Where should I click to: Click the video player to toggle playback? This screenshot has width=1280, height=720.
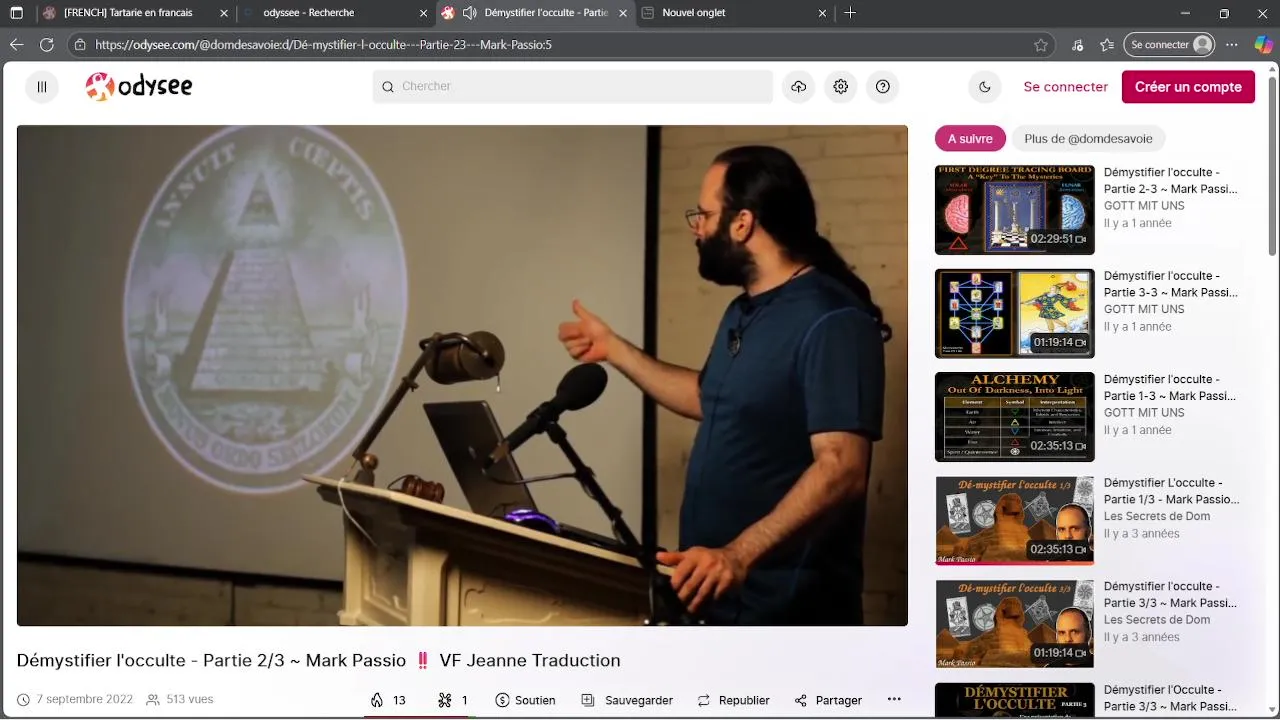coord(462,375)
